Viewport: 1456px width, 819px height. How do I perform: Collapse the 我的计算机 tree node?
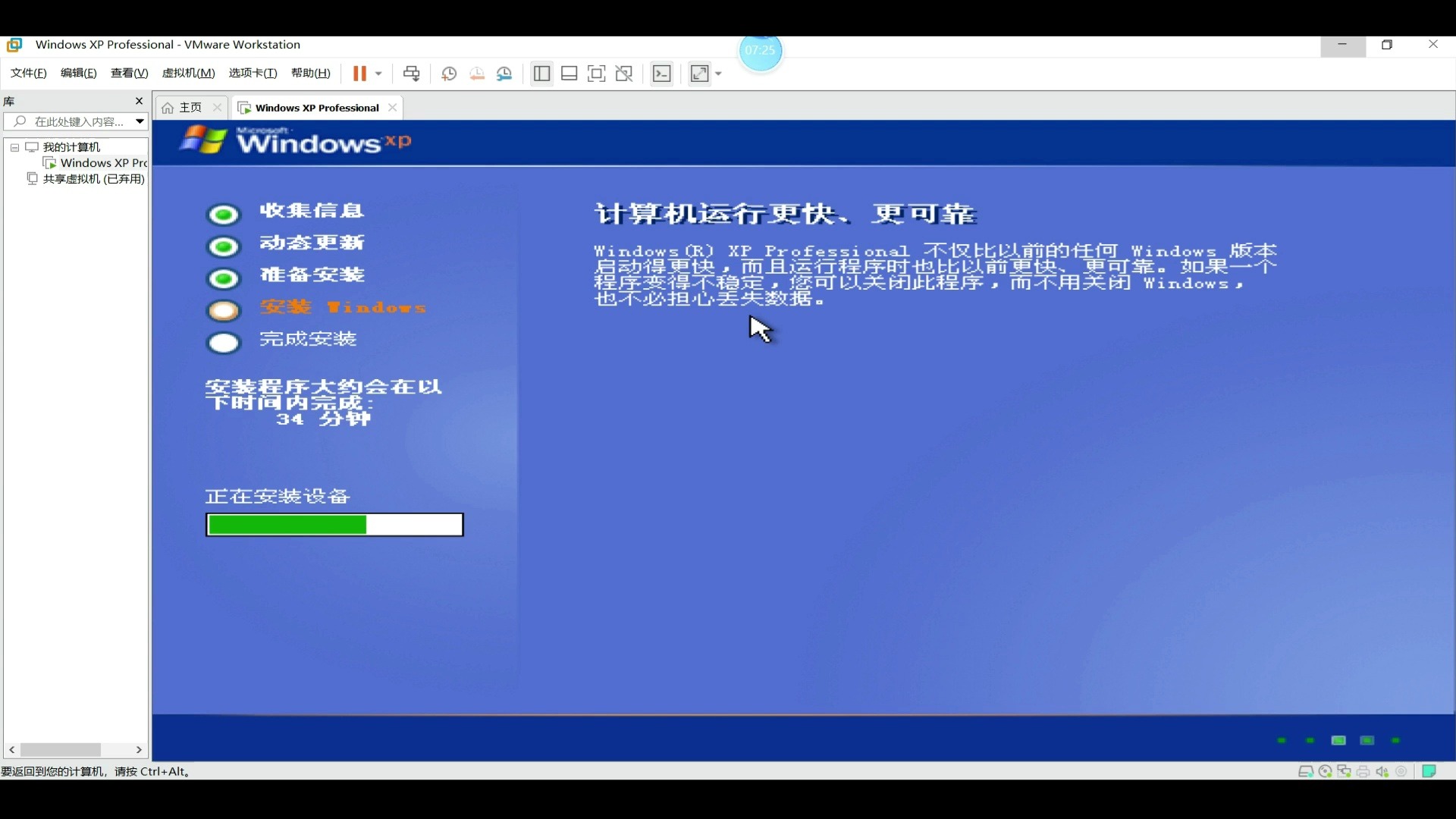14,147
